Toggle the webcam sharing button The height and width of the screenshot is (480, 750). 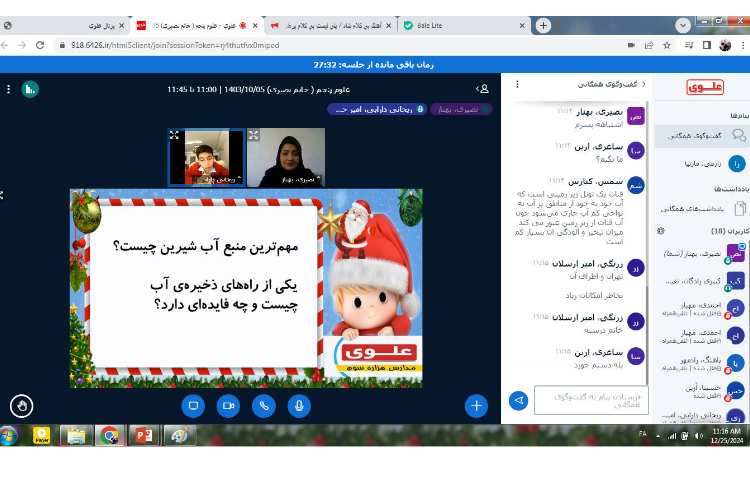[228, 406]
